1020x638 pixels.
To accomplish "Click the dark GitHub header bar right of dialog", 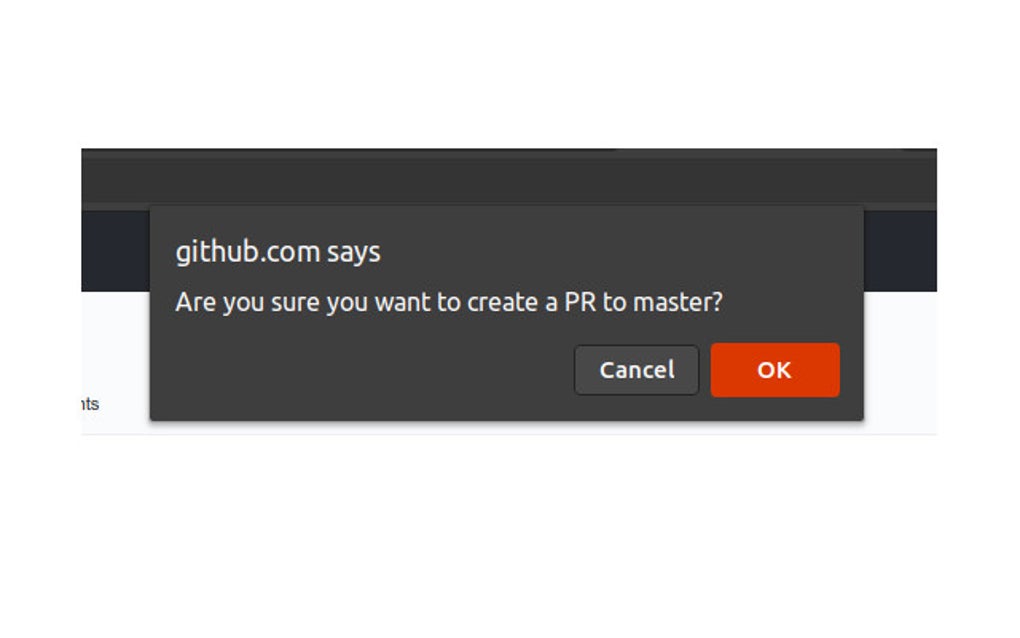I will pos(900,250).
